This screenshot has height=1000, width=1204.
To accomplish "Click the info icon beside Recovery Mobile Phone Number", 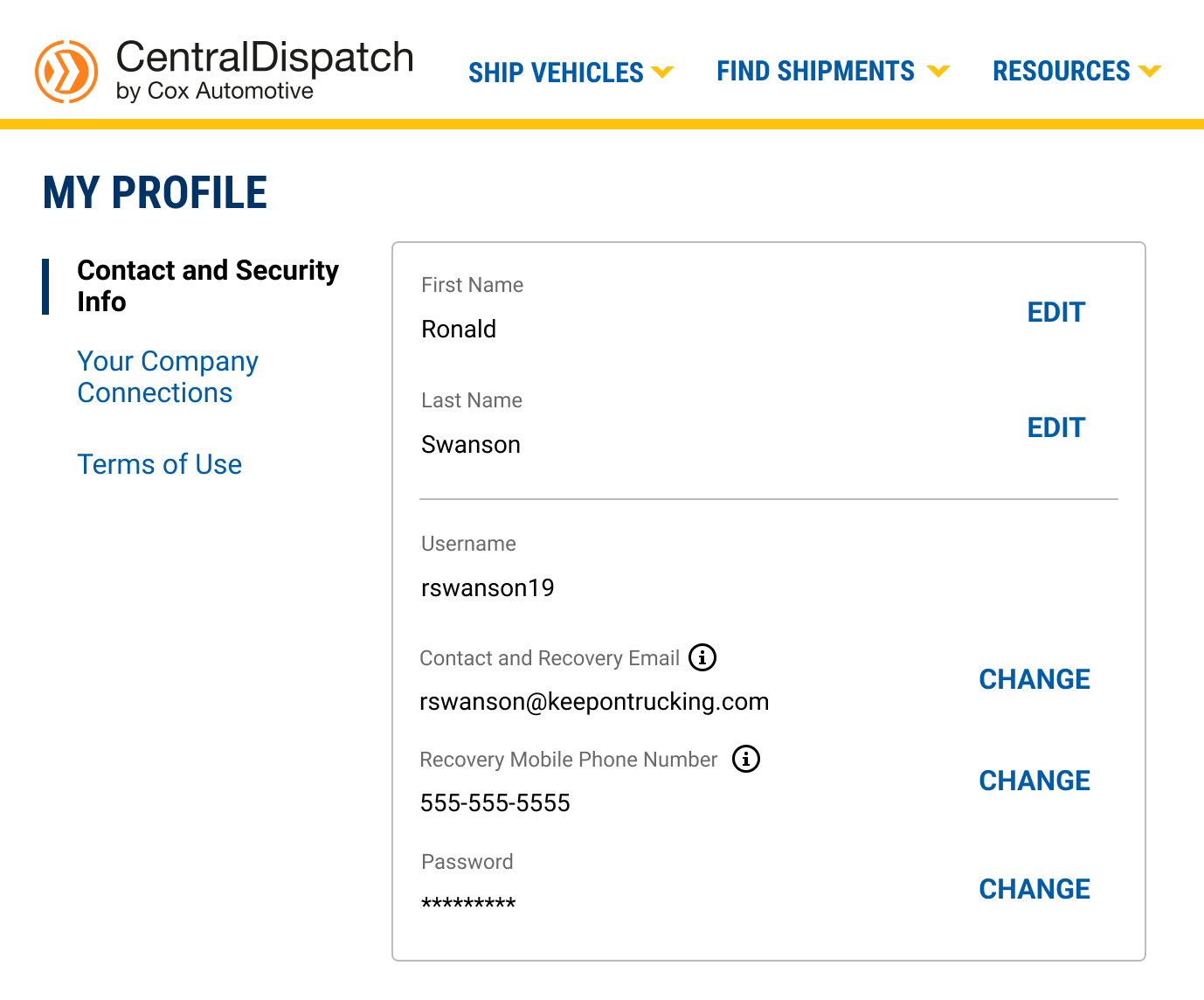I will 745,759.
